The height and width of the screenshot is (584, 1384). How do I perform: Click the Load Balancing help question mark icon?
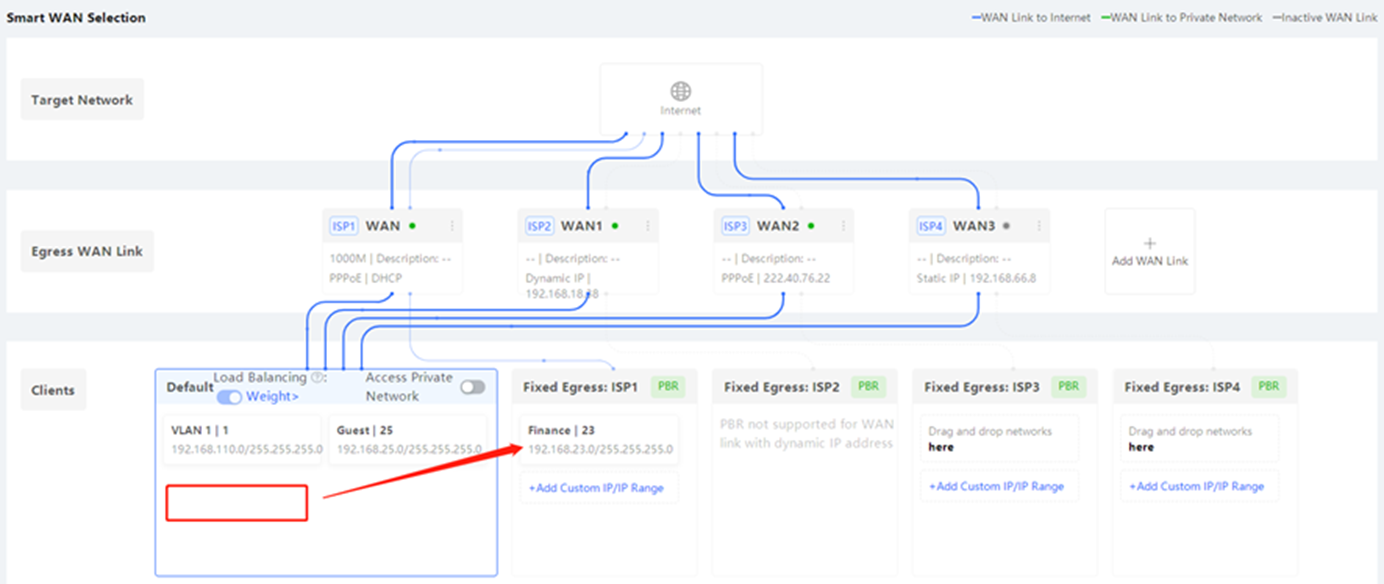(317, 378)
